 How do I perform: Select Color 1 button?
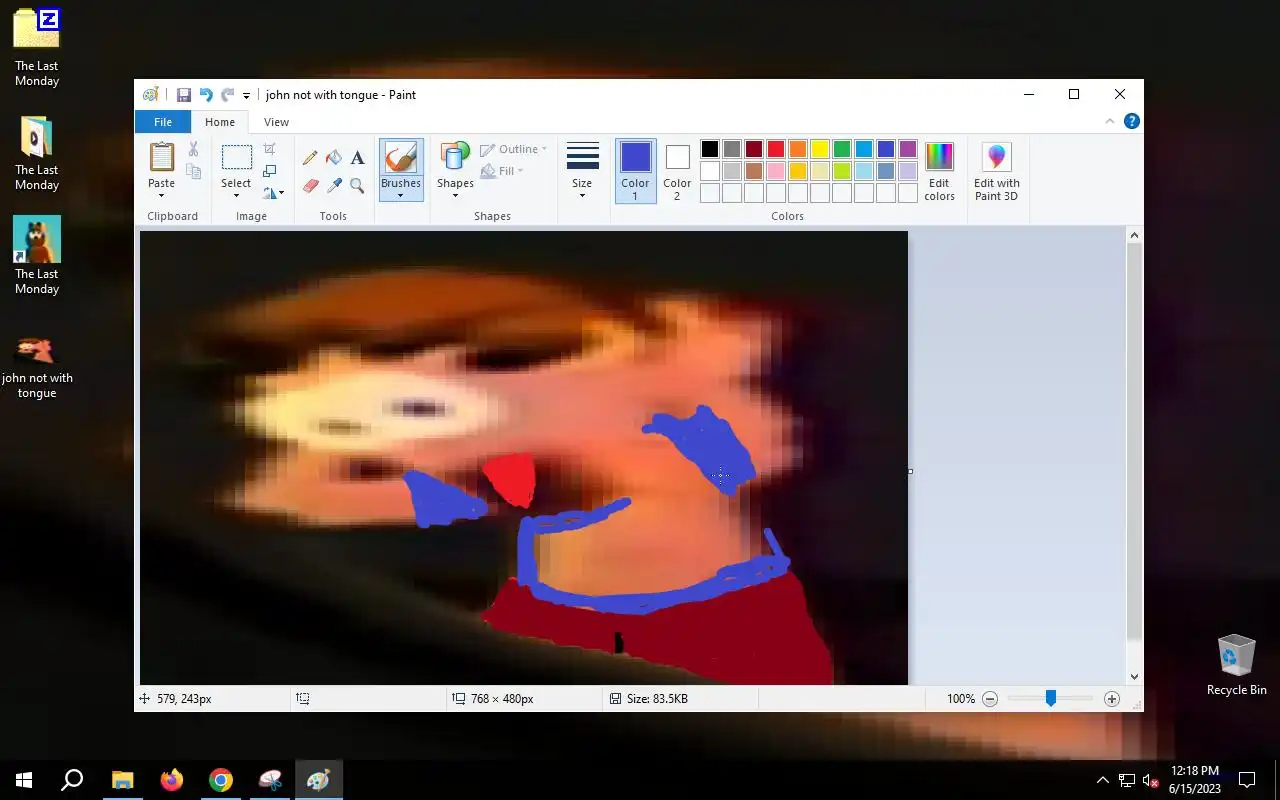[635, 171]
